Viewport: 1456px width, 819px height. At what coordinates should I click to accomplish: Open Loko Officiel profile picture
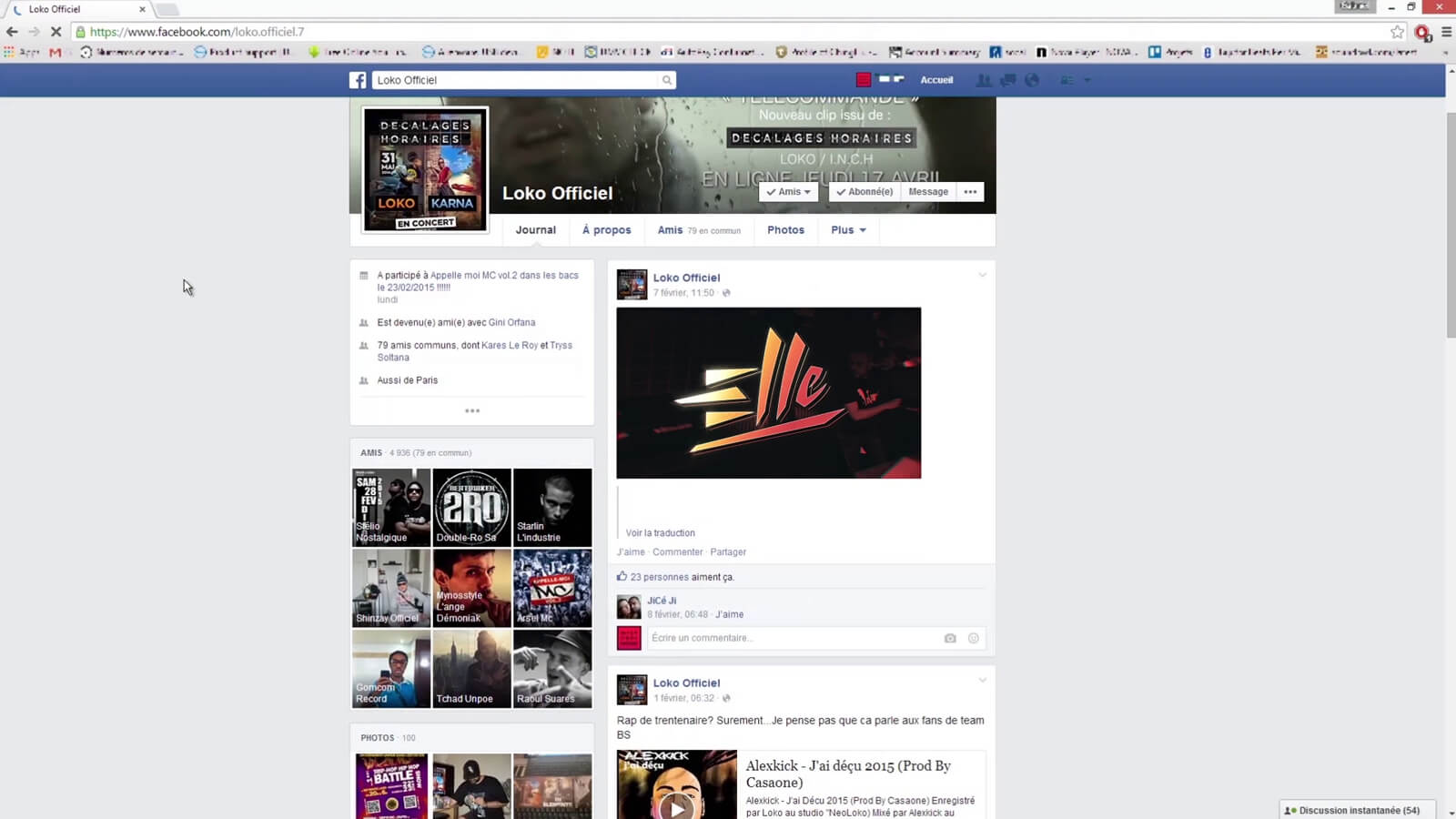426,170
